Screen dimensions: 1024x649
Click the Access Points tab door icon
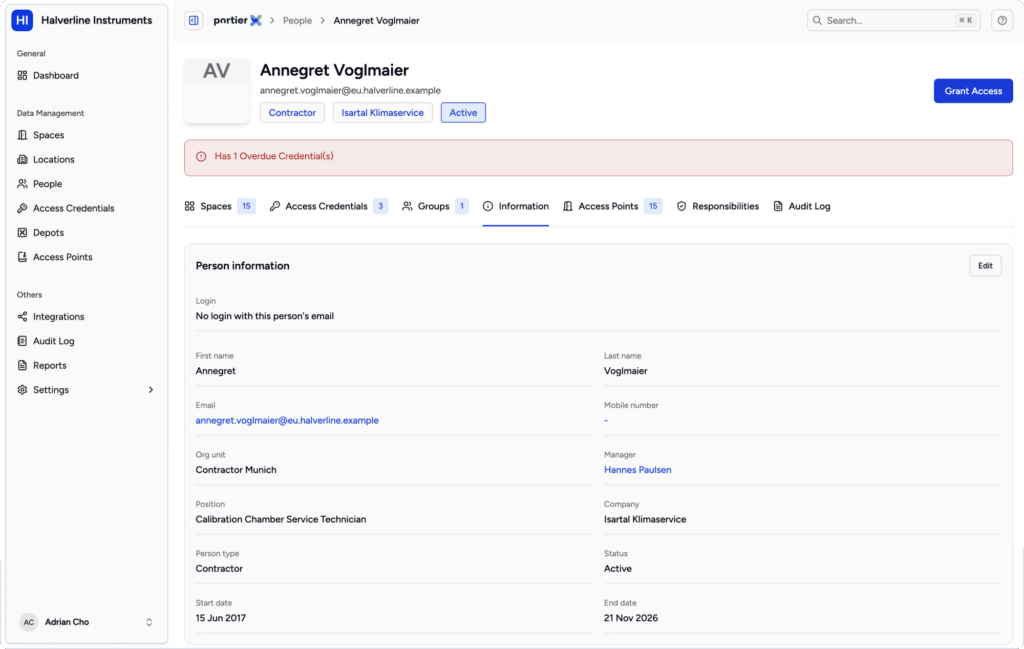tap(568, 206)
